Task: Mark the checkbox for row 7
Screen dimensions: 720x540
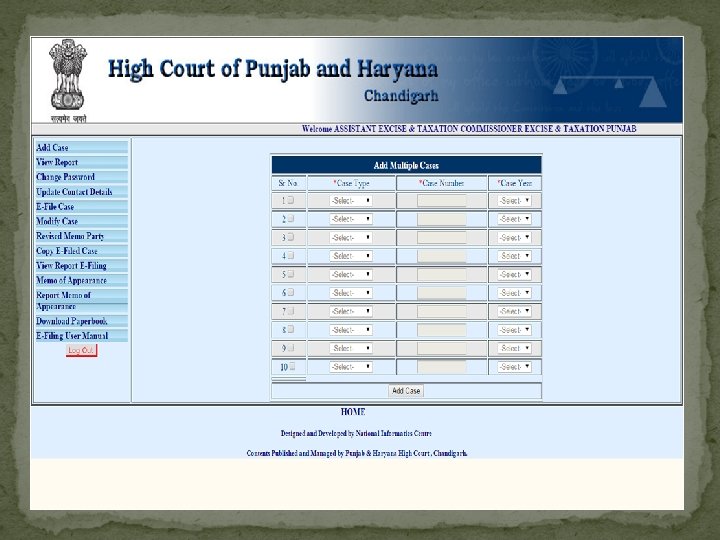Action: click(x=291, y=311)
